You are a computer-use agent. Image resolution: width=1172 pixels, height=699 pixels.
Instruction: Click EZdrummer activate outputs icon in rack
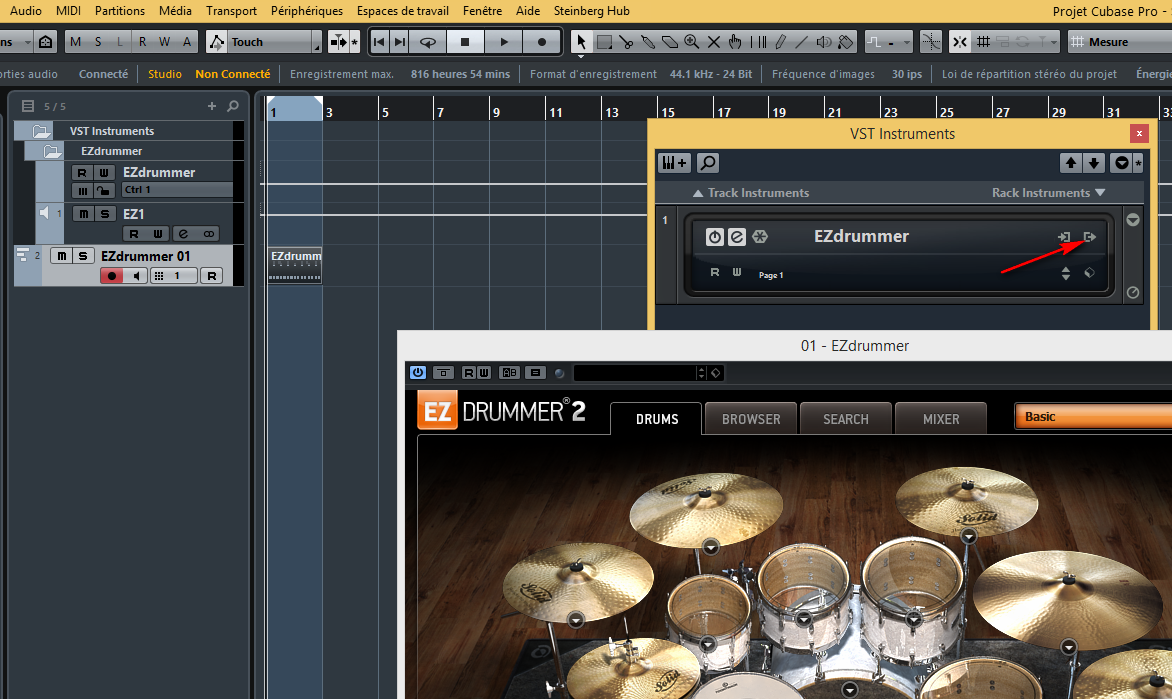(x=1090, y=237)
